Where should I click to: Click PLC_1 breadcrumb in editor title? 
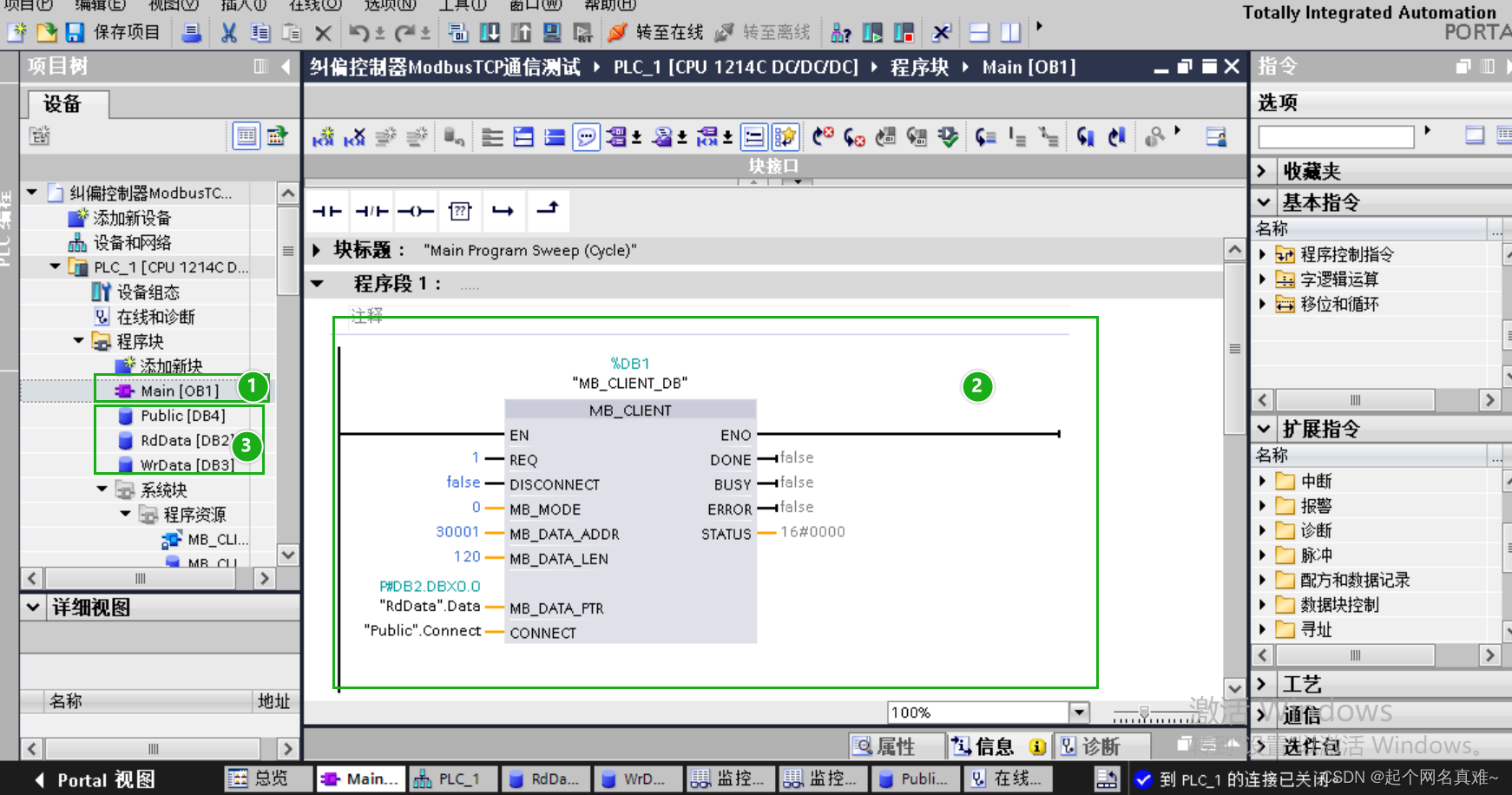coord(735,67)
